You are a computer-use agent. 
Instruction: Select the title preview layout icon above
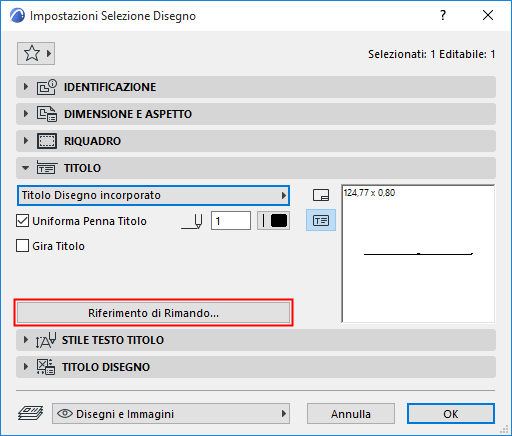point(321,195)
